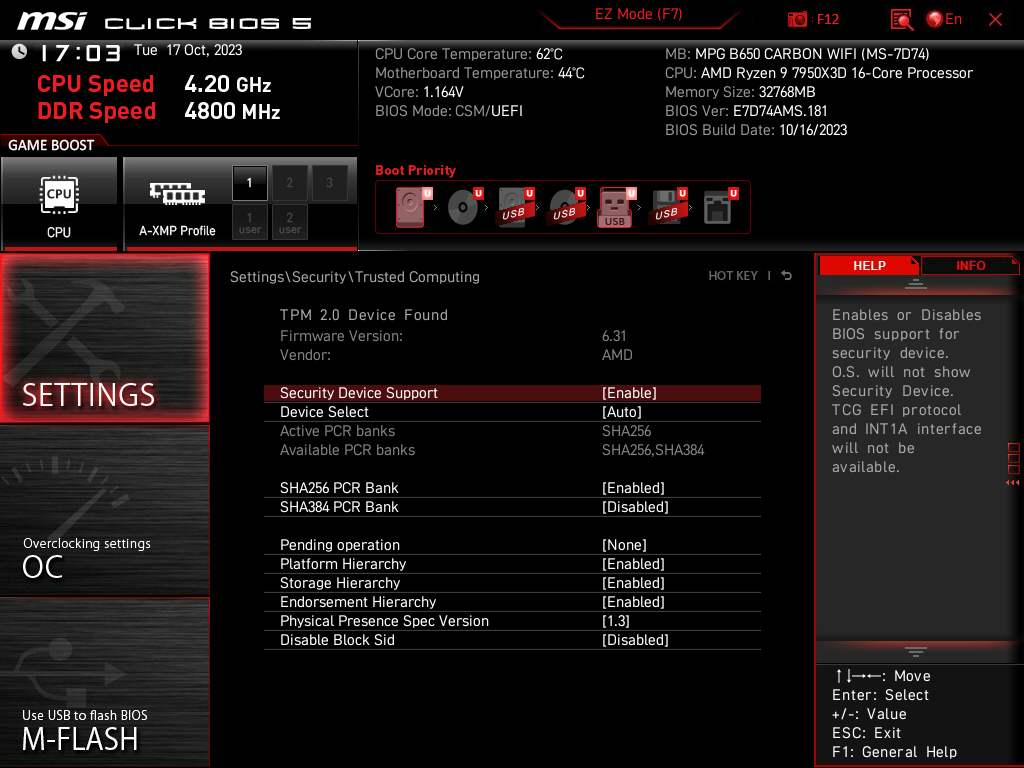
Task: Select the USB key boot device icon
Action: click(616, 207)
